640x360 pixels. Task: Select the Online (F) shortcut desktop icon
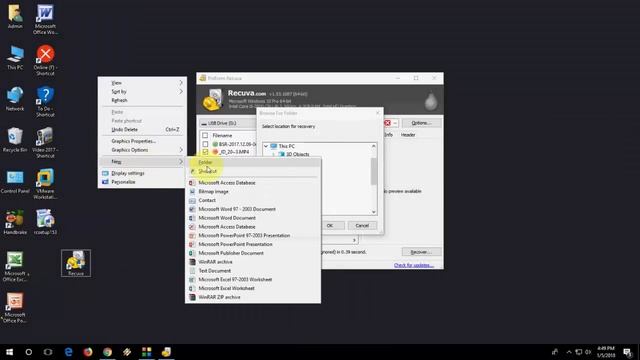45,60
